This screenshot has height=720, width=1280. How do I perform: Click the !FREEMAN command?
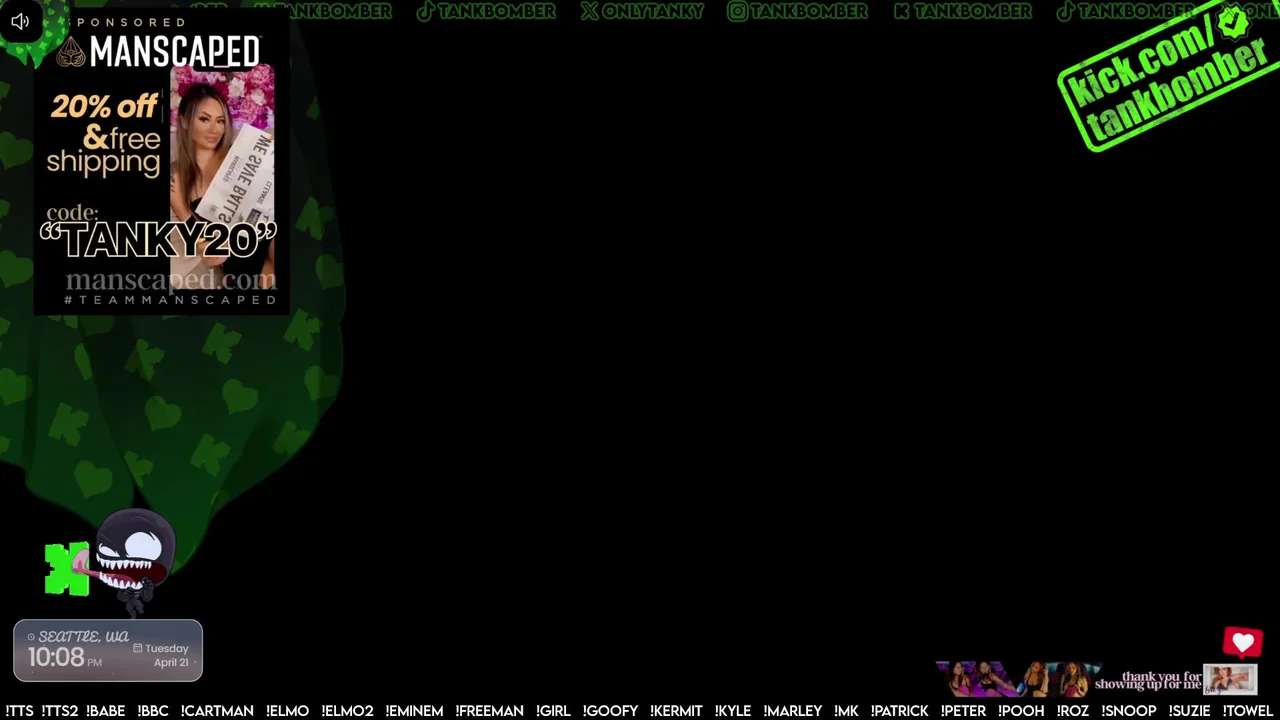489,711
